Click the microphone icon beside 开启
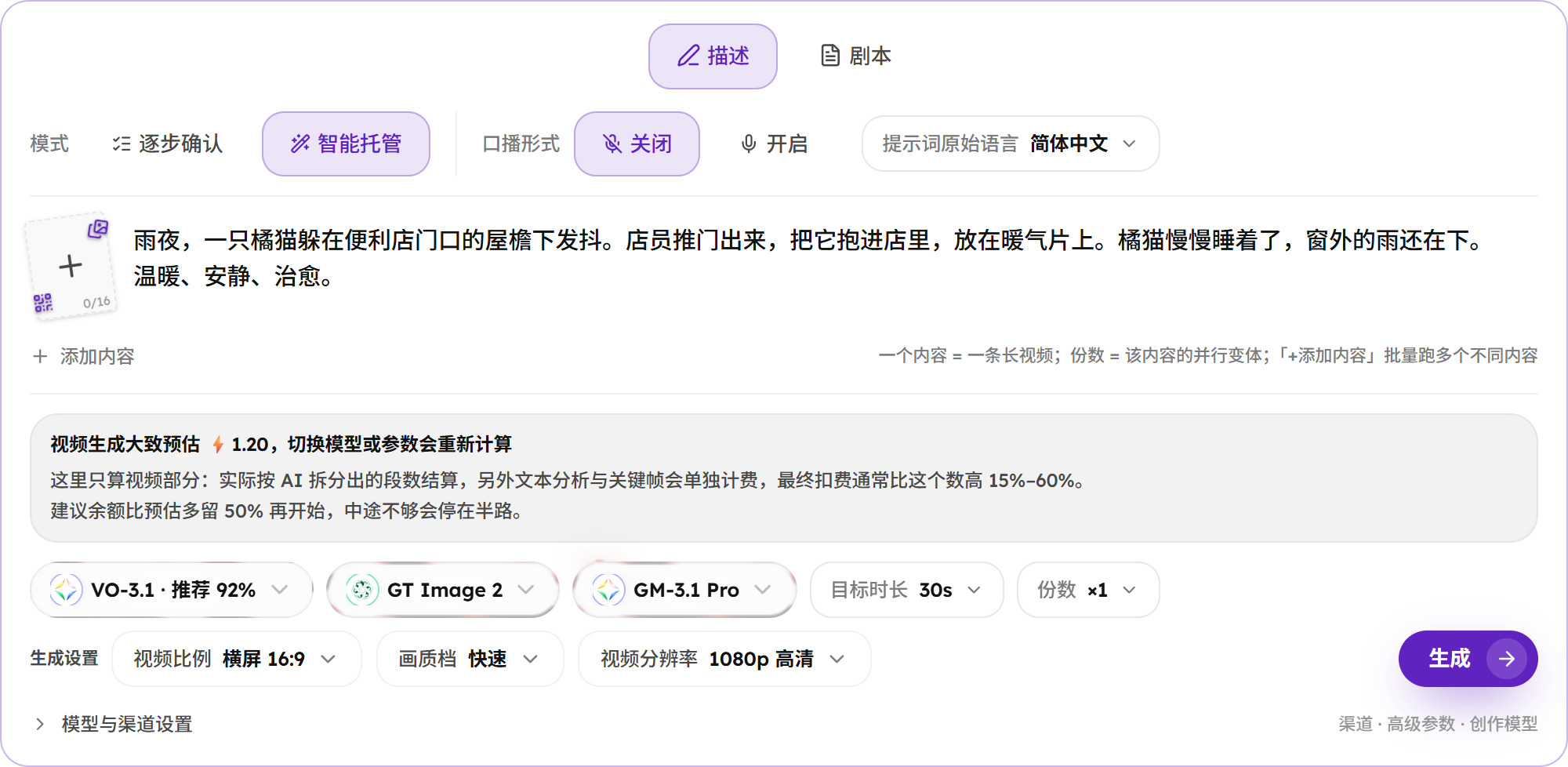This screenshot has height=767, width=1568. point(749,144)
